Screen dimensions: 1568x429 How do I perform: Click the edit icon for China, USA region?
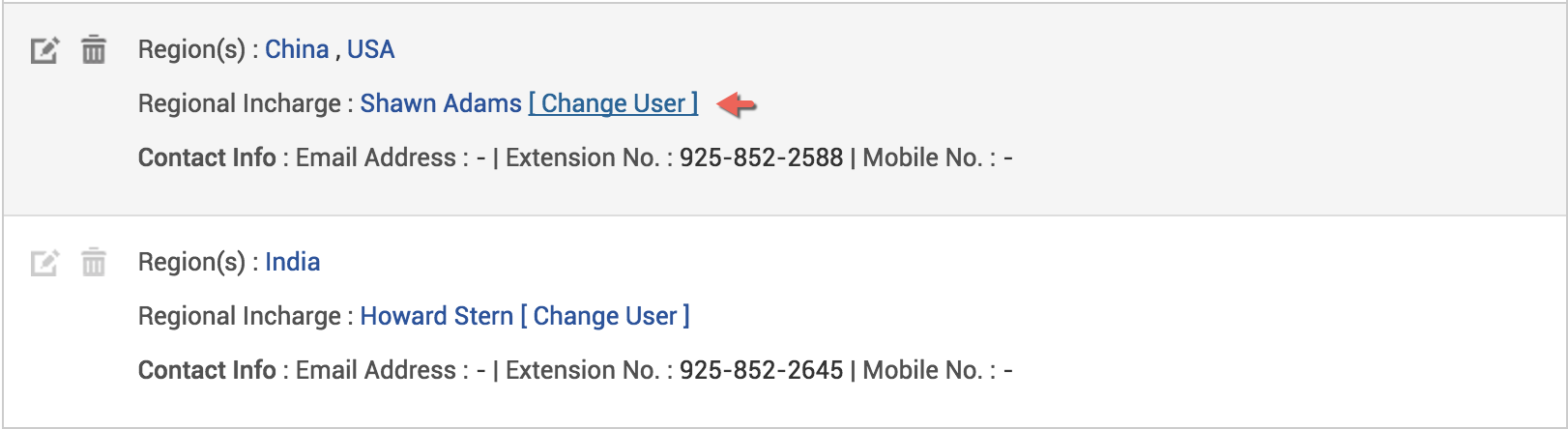click(44, 49)
